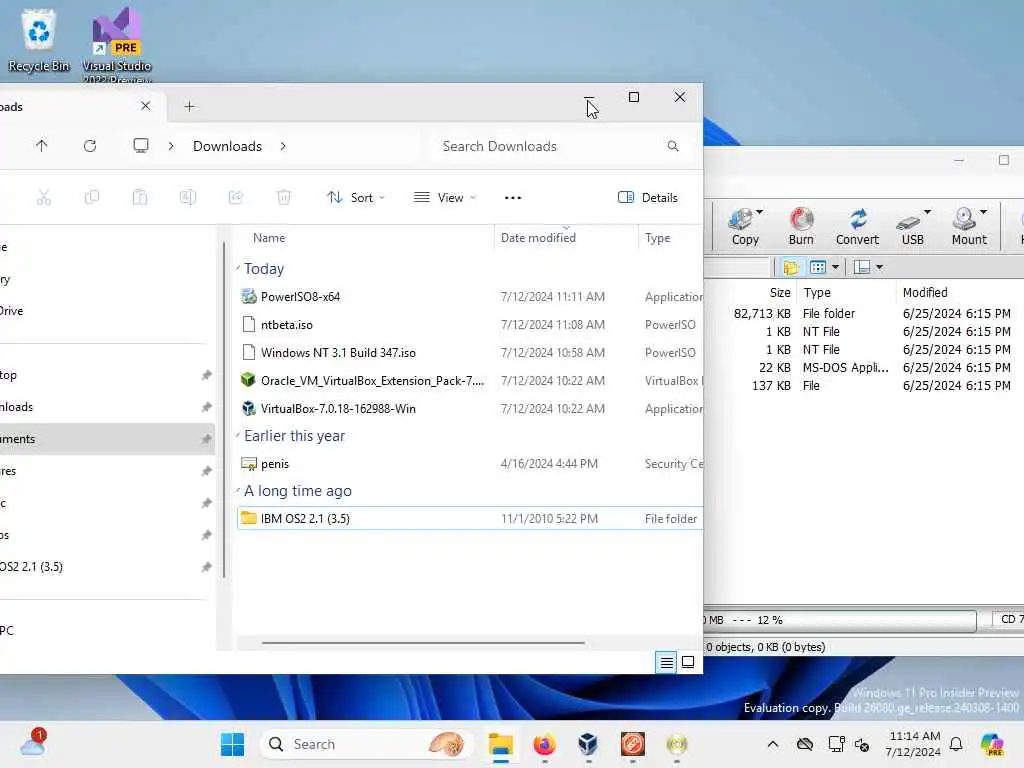The width and height of the screenshot is (1024, 768).
Task: Sort files by Type column header
Action: (658, 238)
